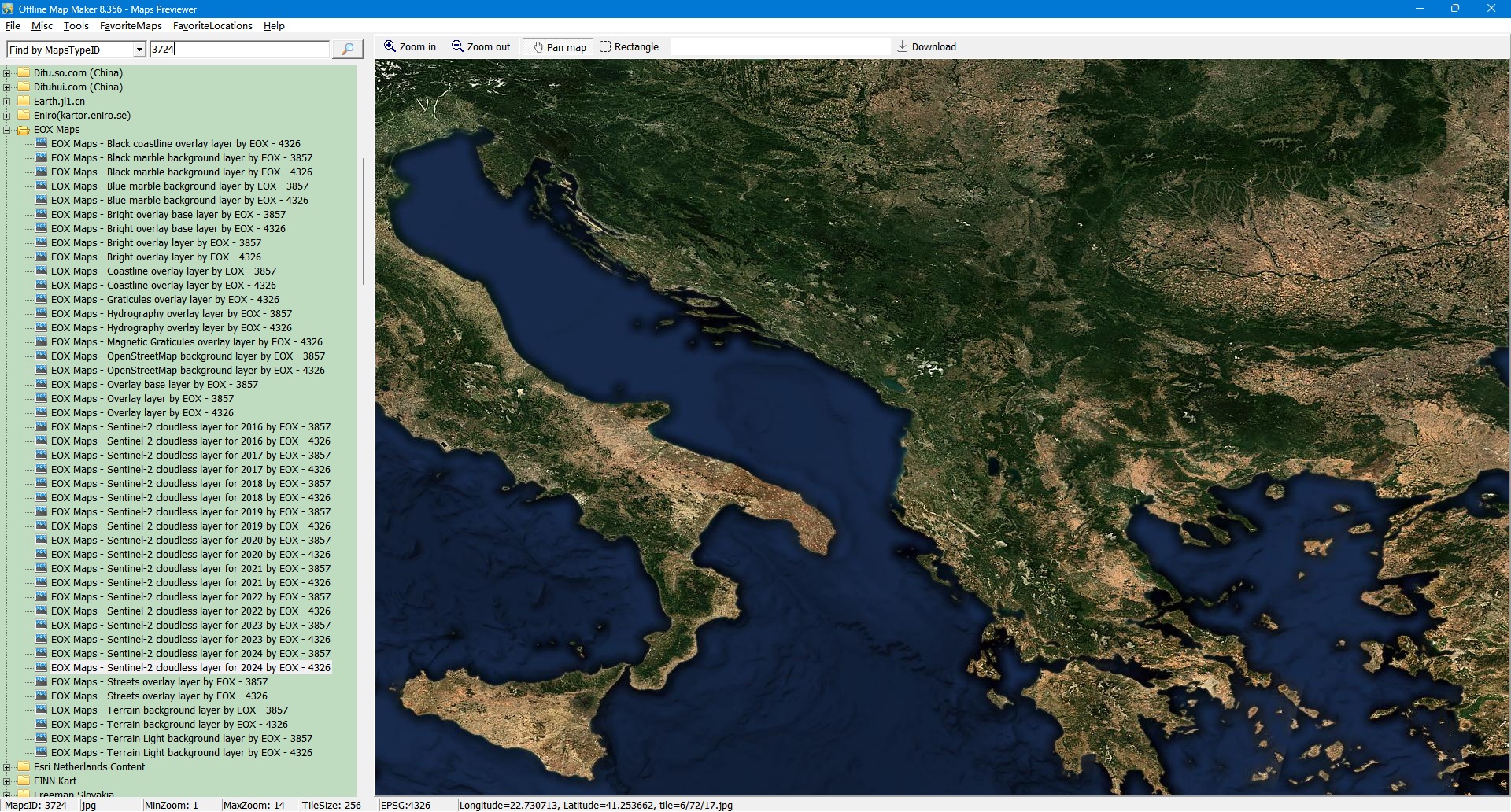Activate the Pan map hand tool
The image size is (1511, 812).
[560, 47]
